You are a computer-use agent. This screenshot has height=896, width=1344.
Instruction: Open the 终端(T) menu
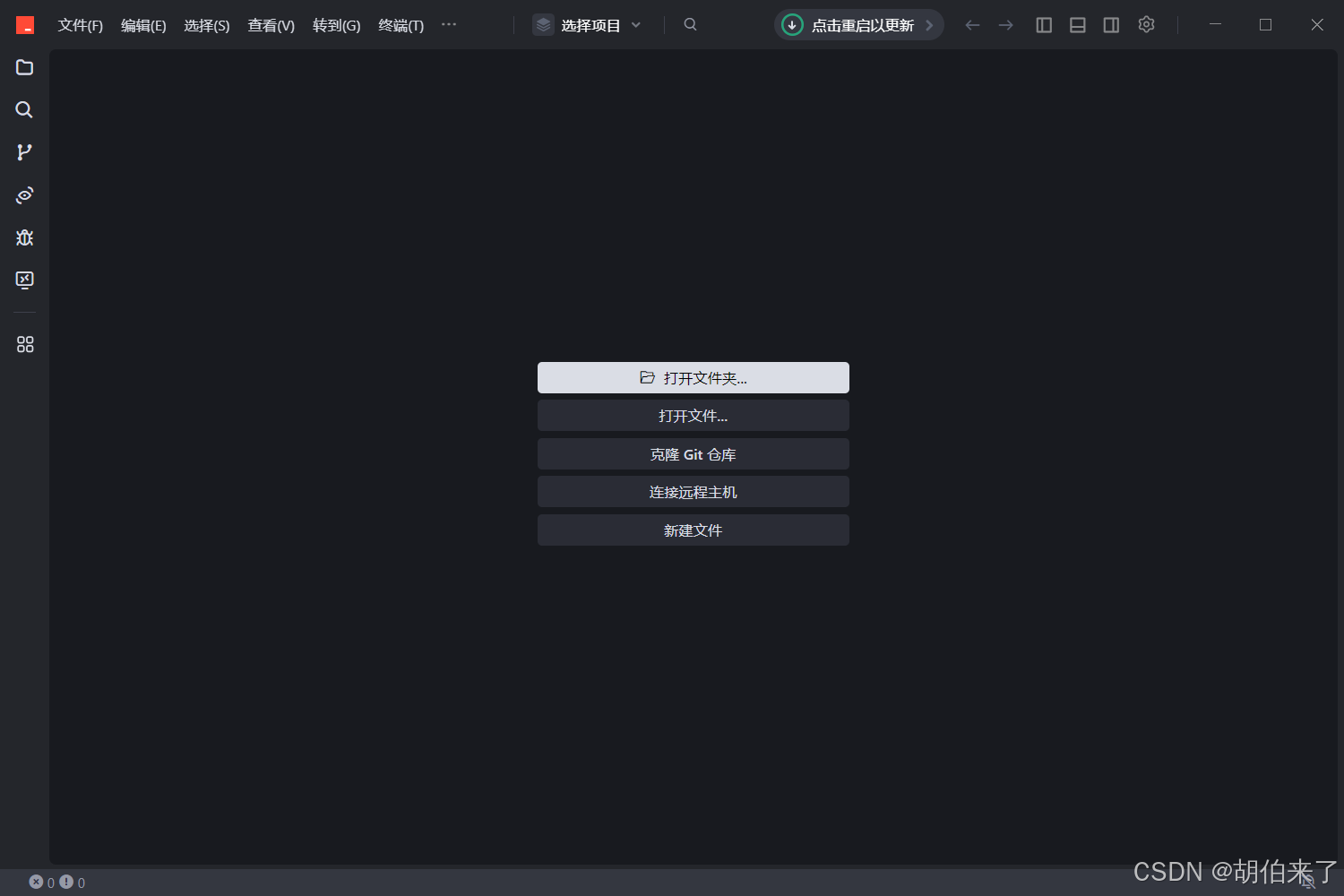click(x=401, y=25)
